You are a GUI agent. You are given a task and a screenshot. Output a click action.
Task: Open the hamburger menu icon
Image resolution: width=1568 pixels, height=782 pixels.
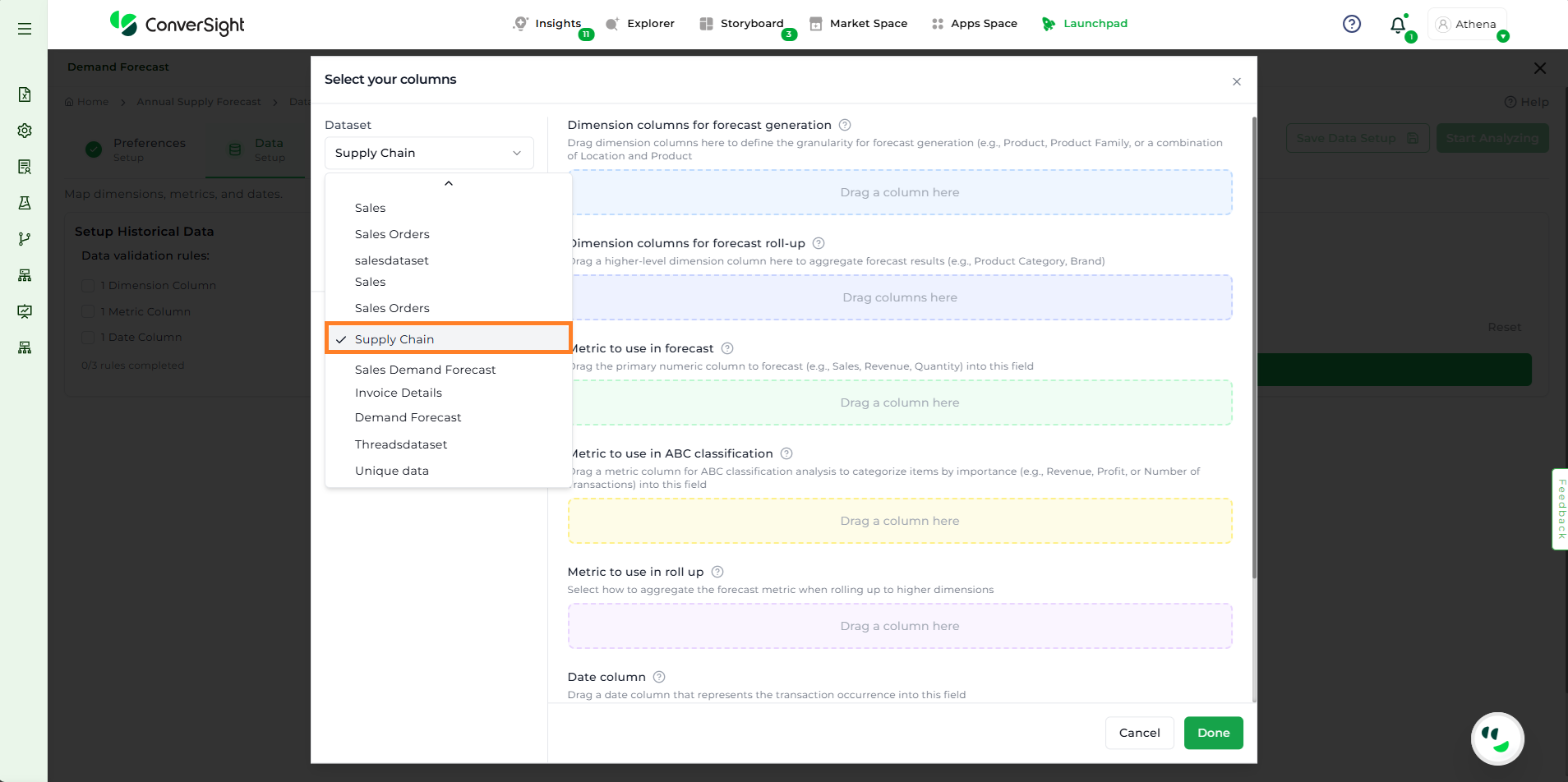pyautogui.click(x=25, y=29)
